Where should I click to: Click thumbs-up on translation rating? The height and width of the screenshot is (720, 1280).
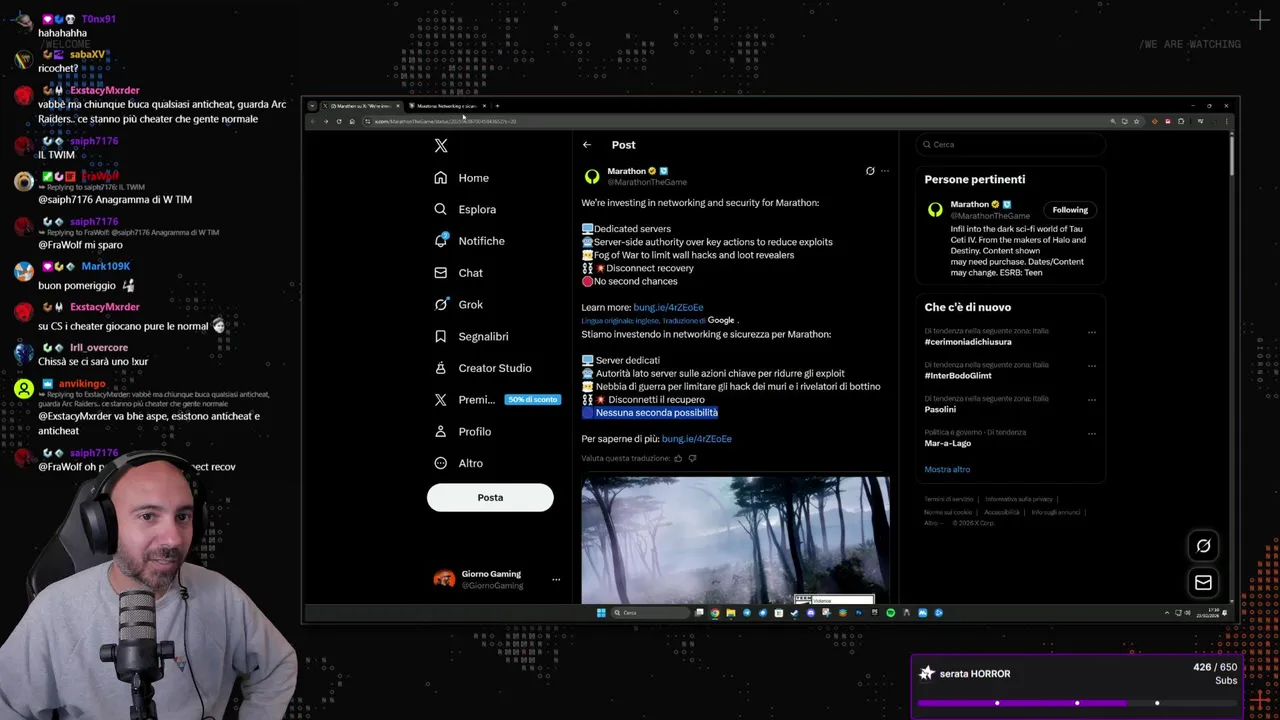[678, 459]
